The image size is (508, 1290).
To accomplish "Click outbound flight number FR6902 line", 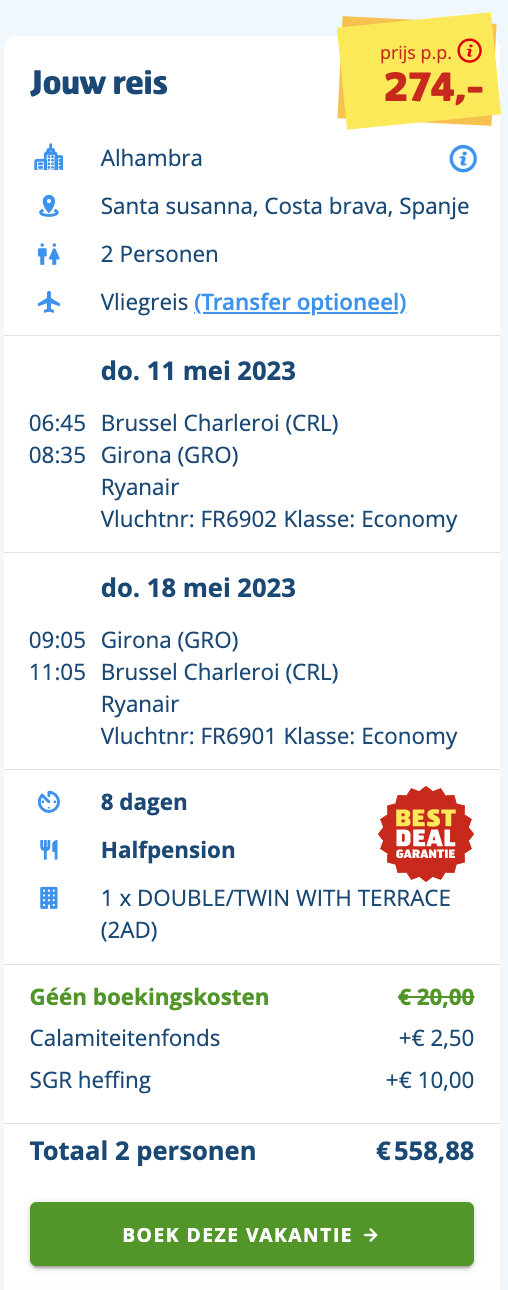I will [279, 520].
